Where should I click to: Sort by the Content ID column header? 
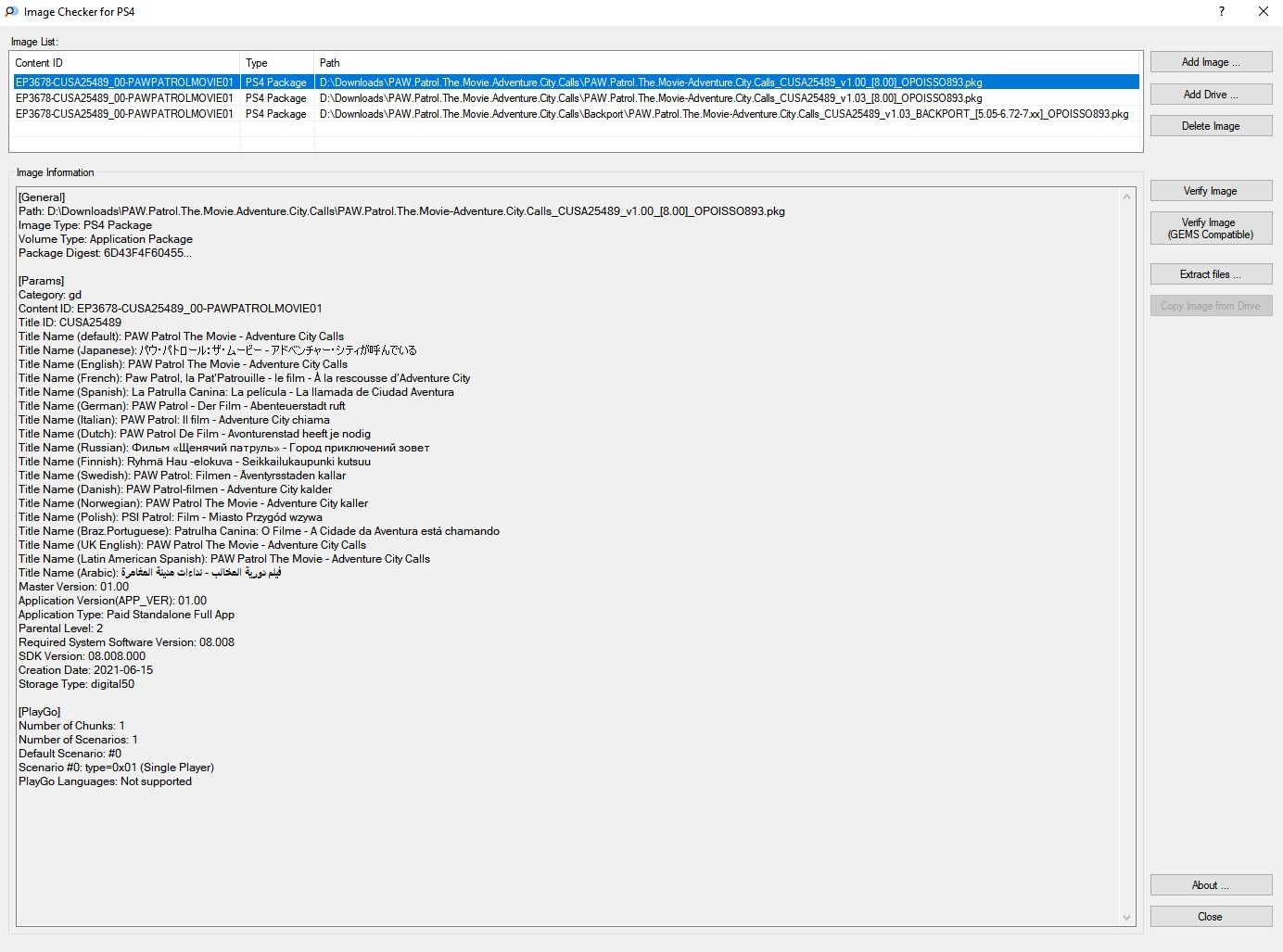(x=125, y=63)
